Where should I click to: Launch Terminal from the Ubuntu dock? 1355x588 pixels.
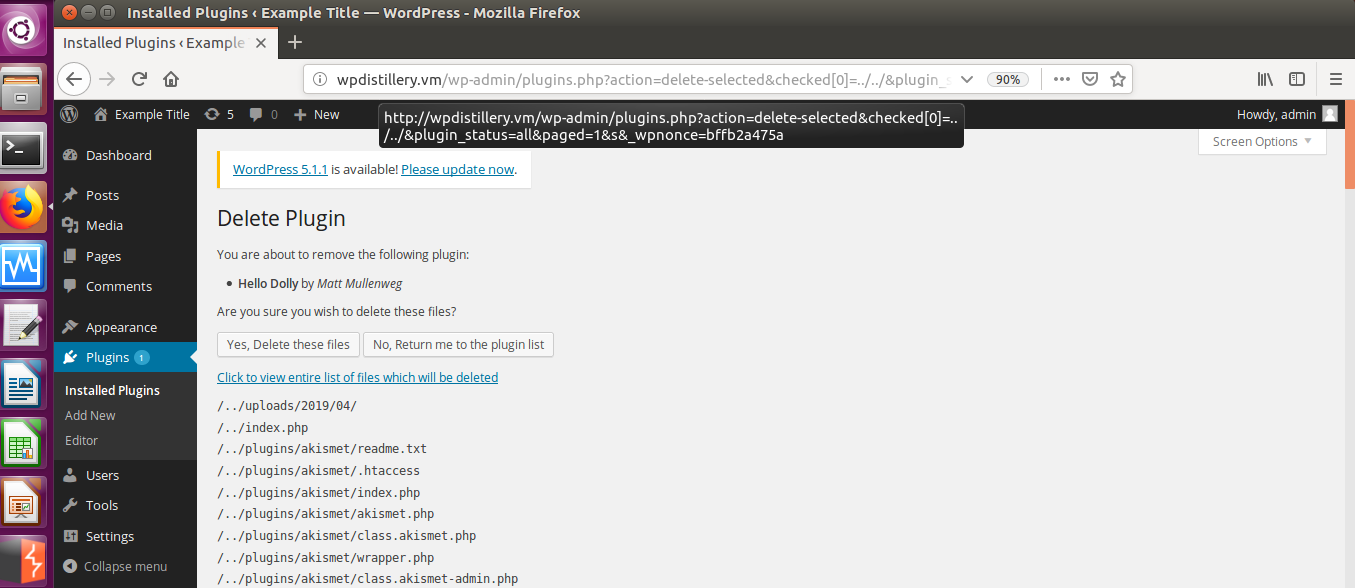click(x=22, y=150)
